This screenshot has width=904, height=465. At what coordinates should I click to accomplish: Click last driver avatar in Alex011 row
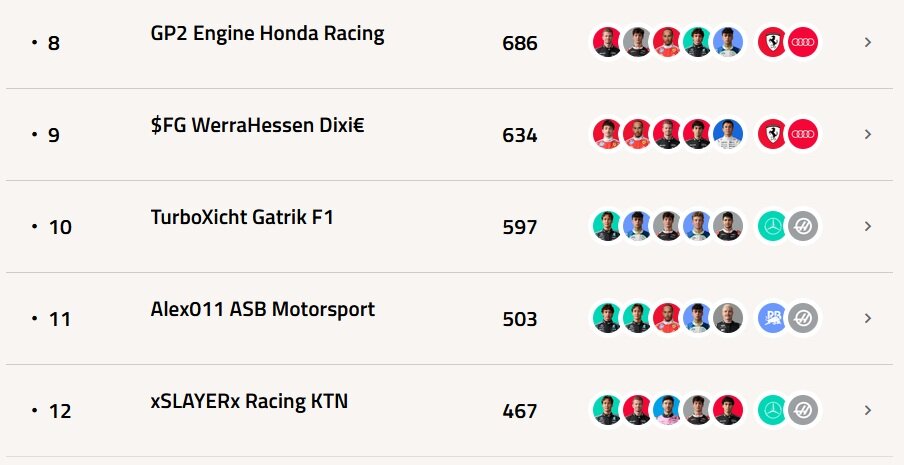click(x=728, y=318)
